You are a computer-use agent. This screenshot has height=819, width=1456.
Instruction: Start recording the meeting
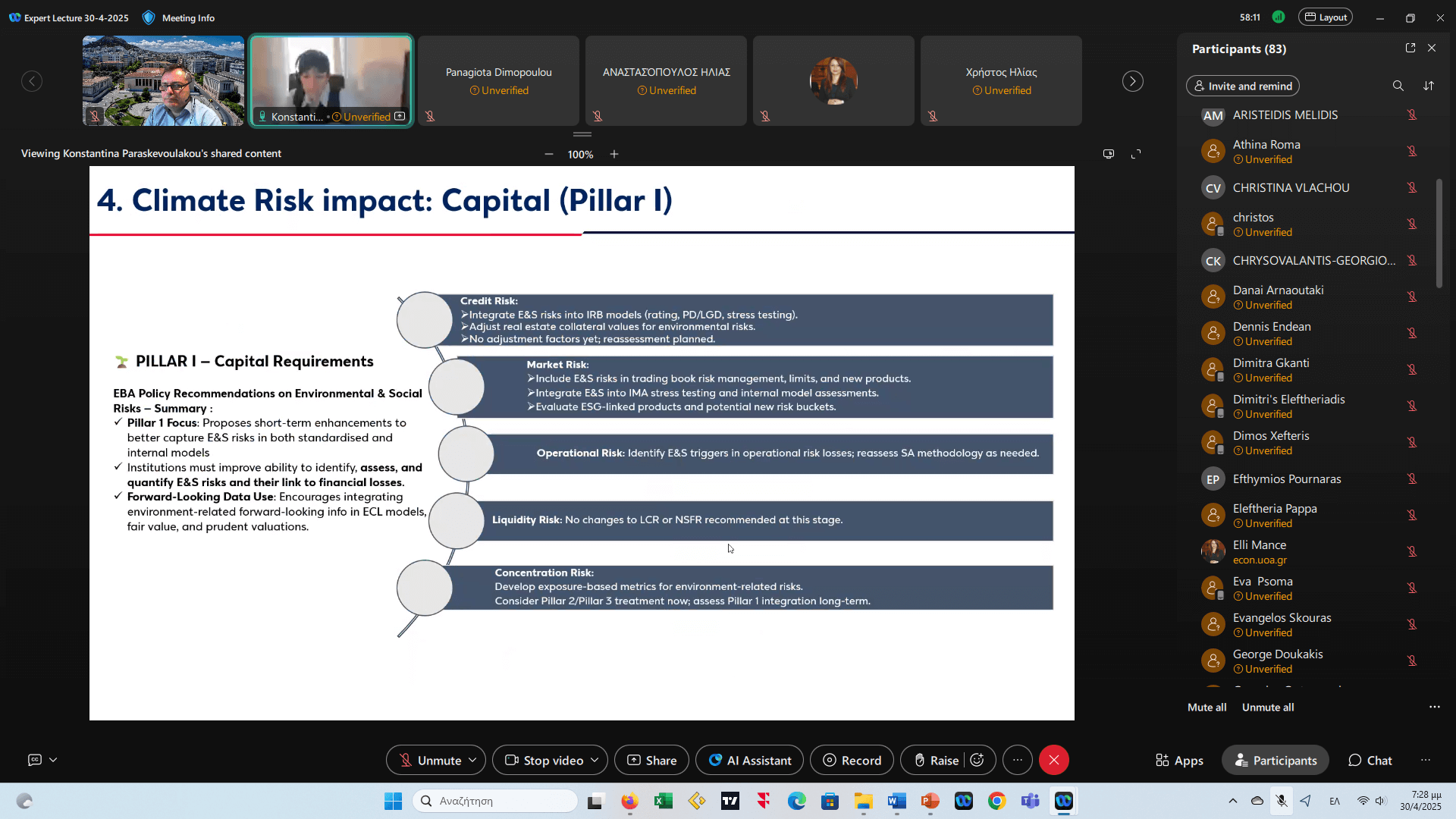coord(852,760)
